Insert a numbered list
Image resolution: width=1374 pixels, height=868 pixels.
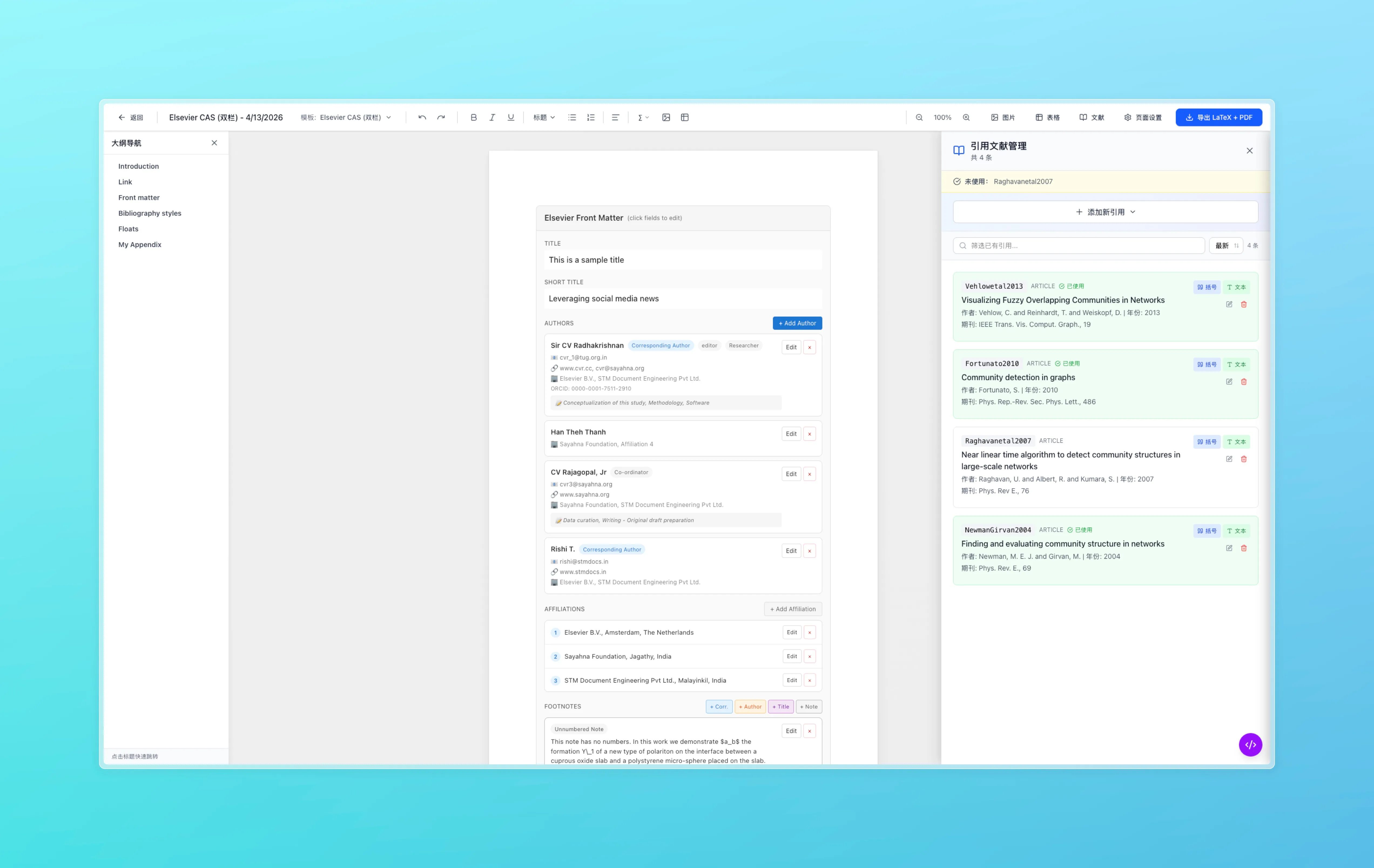(x=591, y=117)
